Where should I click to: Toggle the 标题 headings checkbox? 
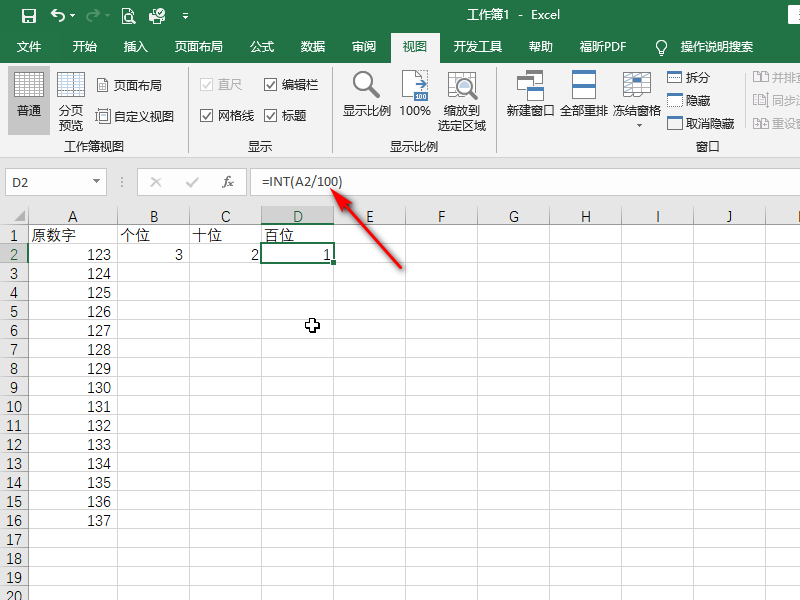click(270, 116)
